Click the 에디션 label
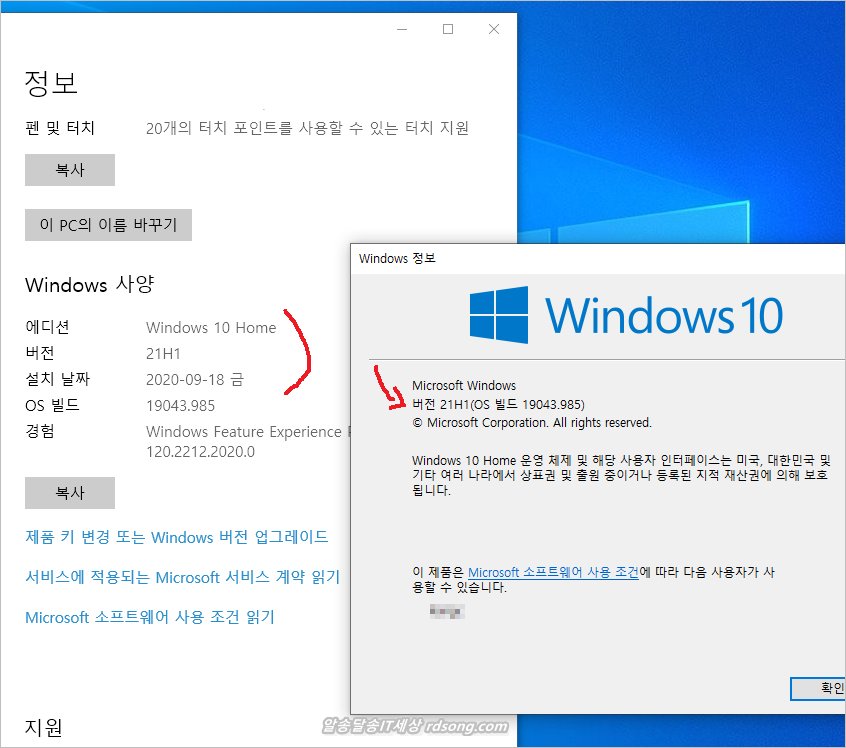 click(x=47, y=327)
